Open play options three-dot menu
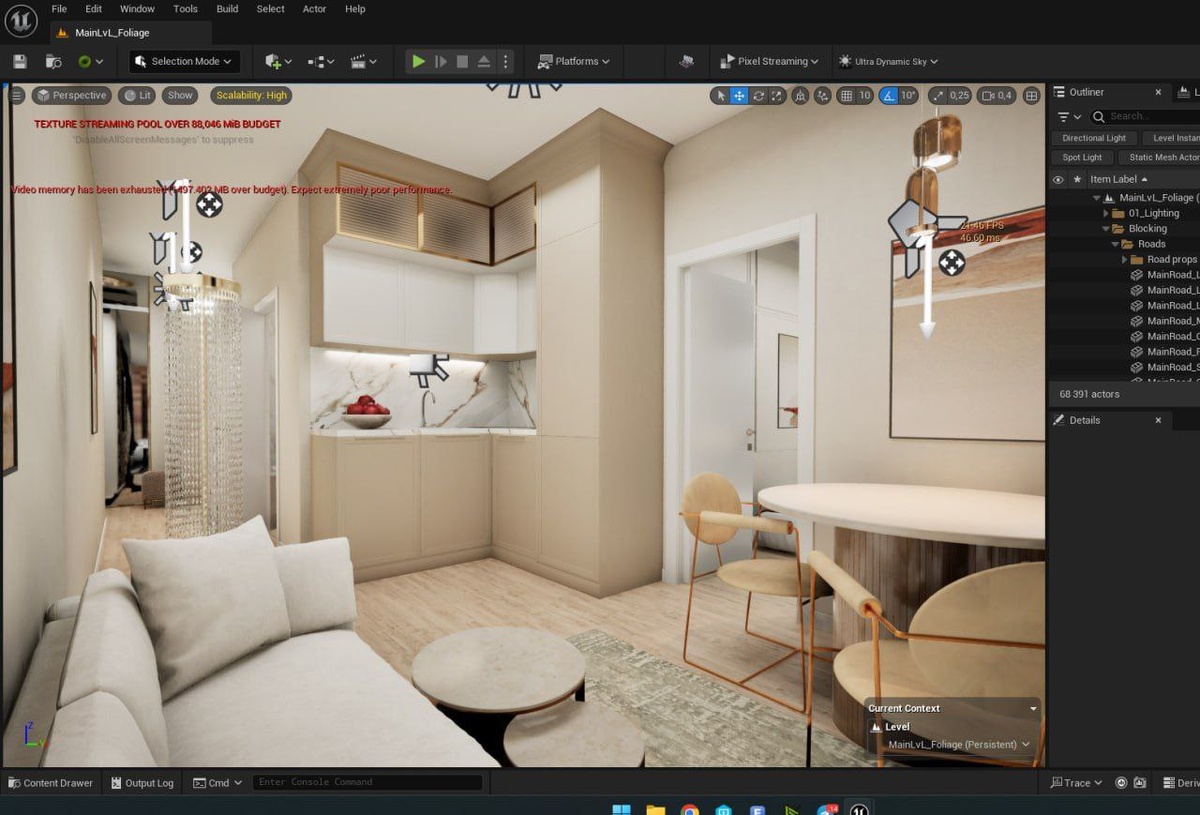This screenshot has height=815, width=1200. coord(506,61)
